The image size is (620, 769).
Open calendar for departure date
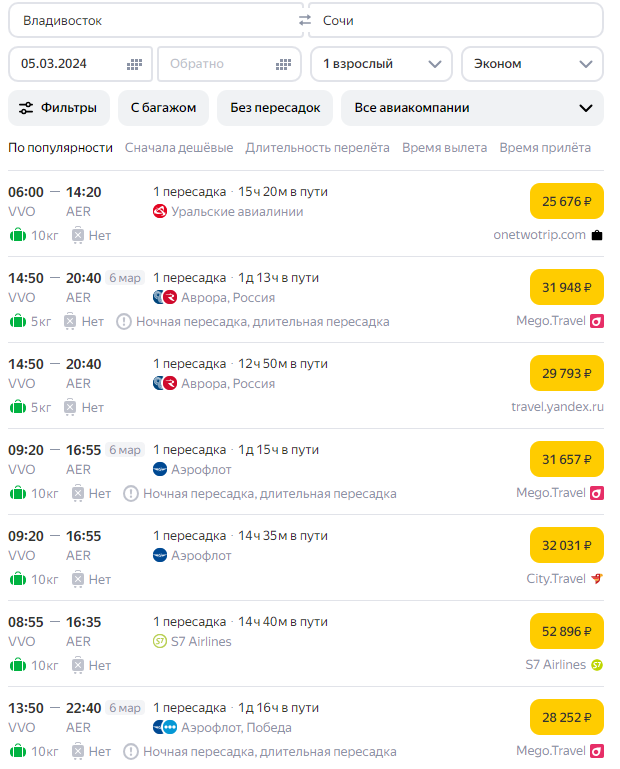134,64
